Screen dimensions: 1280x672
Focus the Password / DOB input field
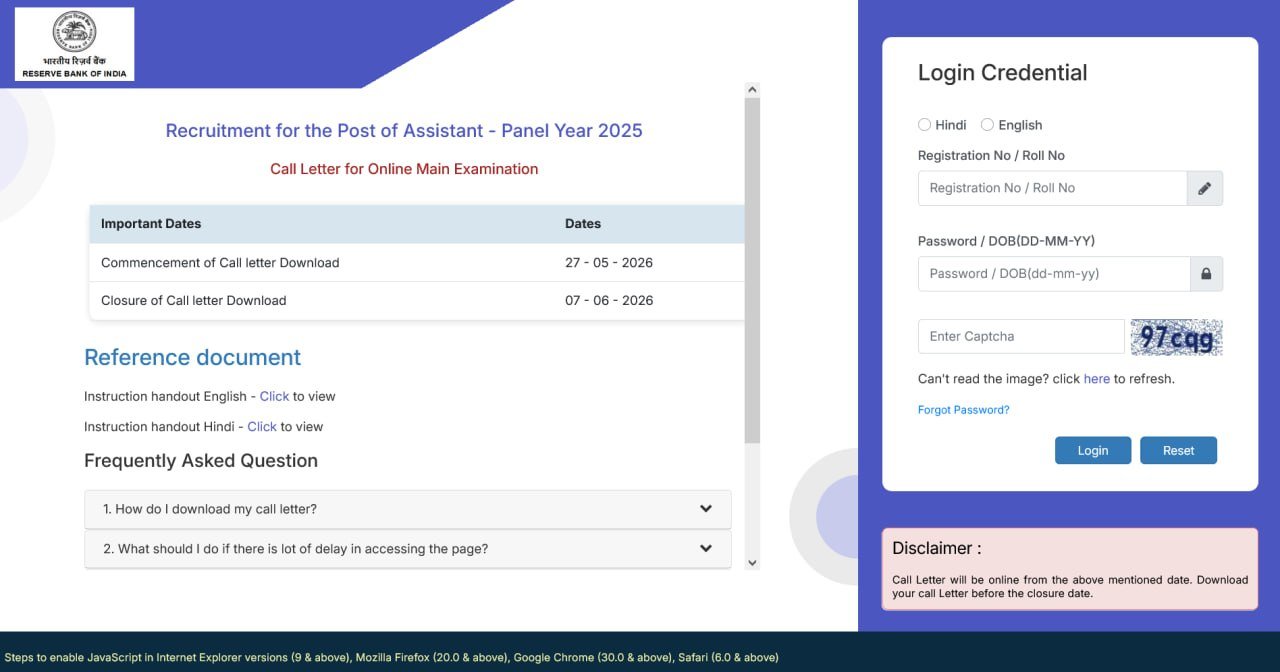(x=1054, y=274)
